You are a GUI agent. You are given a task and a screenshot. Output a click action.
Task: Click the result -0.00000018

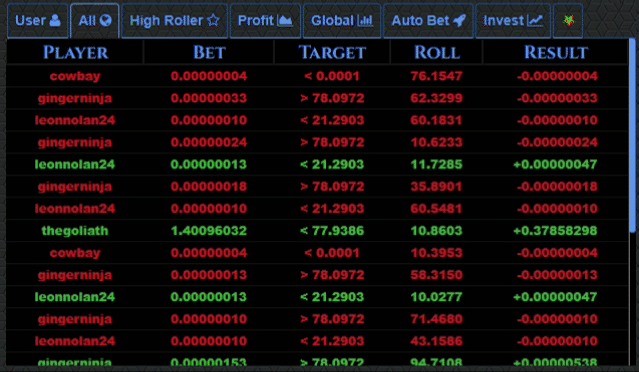tap(557, 187)
